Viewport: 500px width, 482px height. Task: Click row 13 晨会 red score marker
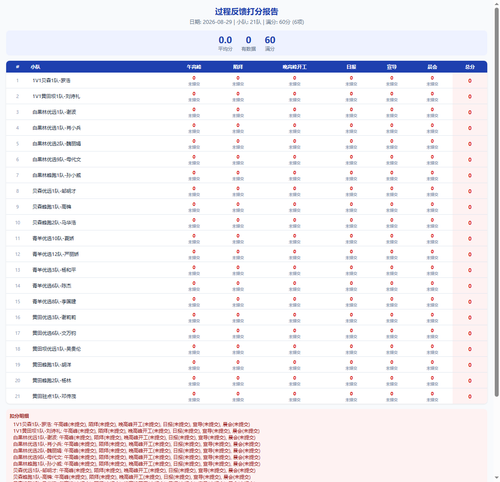432,267
